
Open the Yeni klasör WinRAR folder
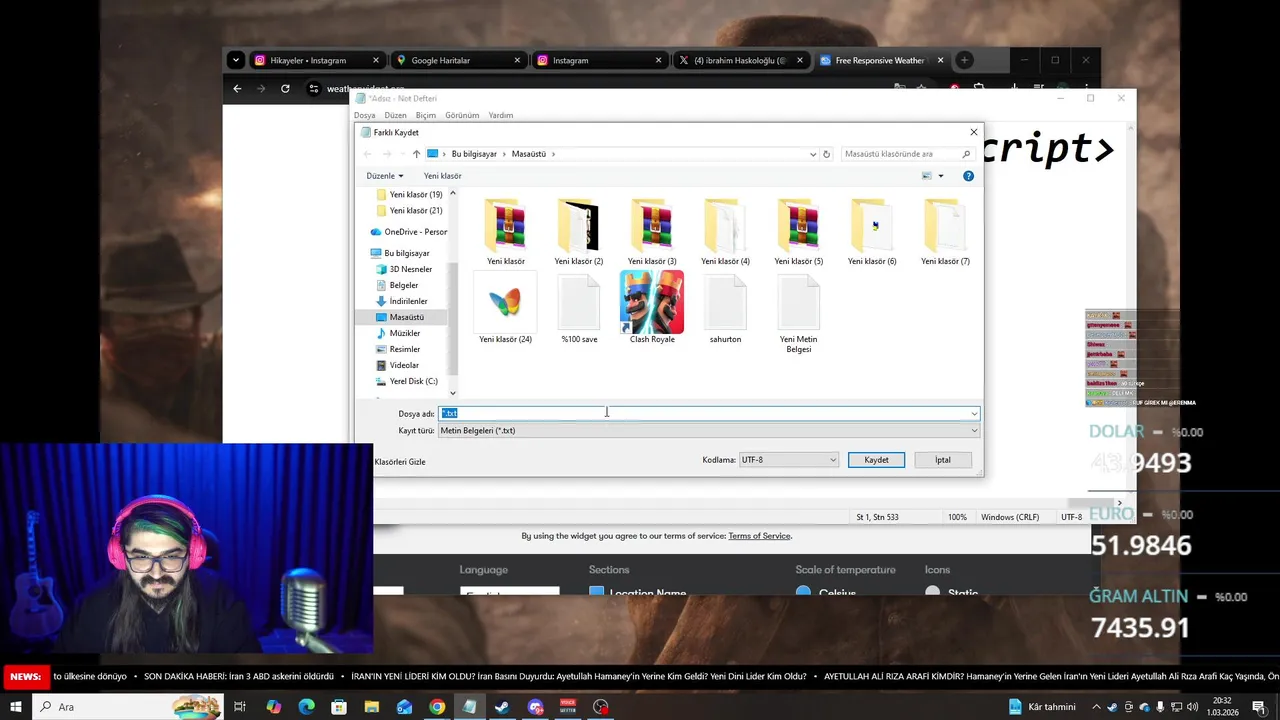(505, 231)
